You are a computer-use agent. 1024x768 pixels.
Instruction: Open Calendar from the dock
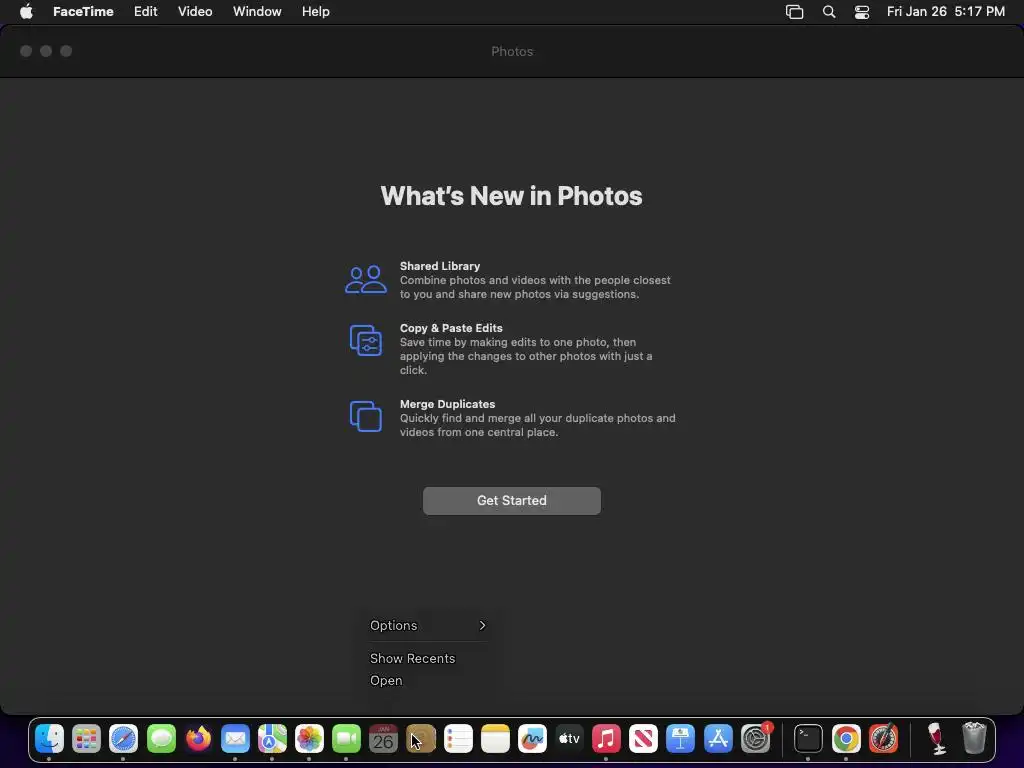tap(383, 739)
